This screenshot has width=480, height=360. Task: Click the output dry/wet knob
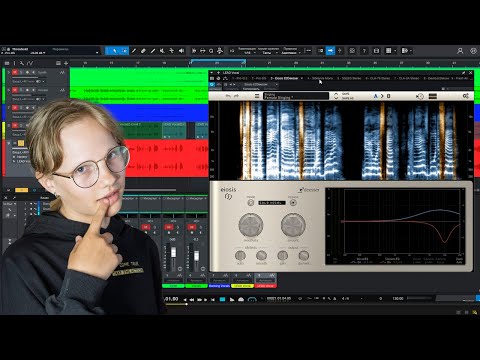[304, 256]
